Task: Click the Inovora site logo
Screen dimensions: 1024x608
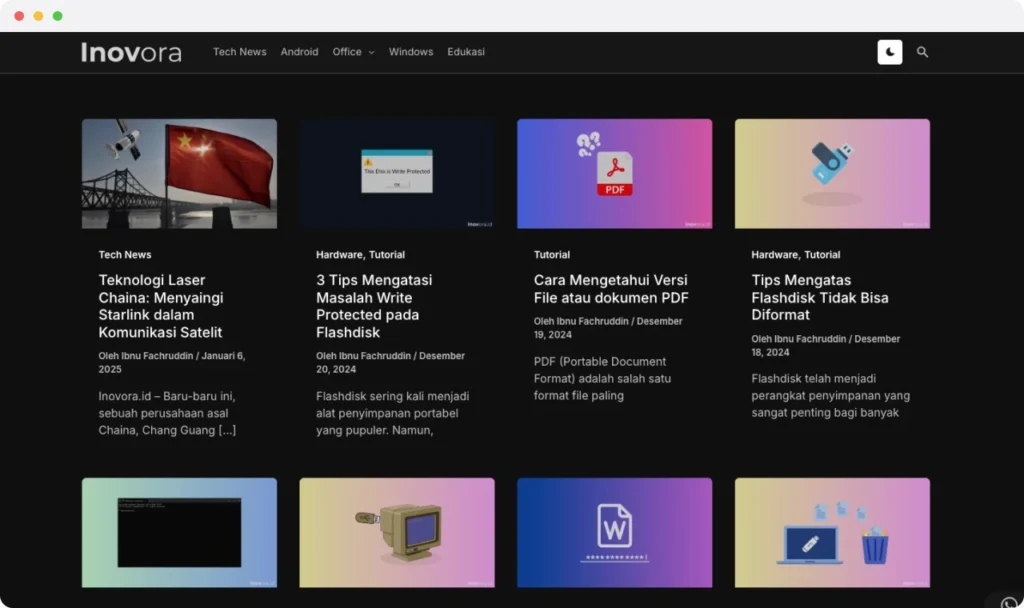Action: click(131, 52)
